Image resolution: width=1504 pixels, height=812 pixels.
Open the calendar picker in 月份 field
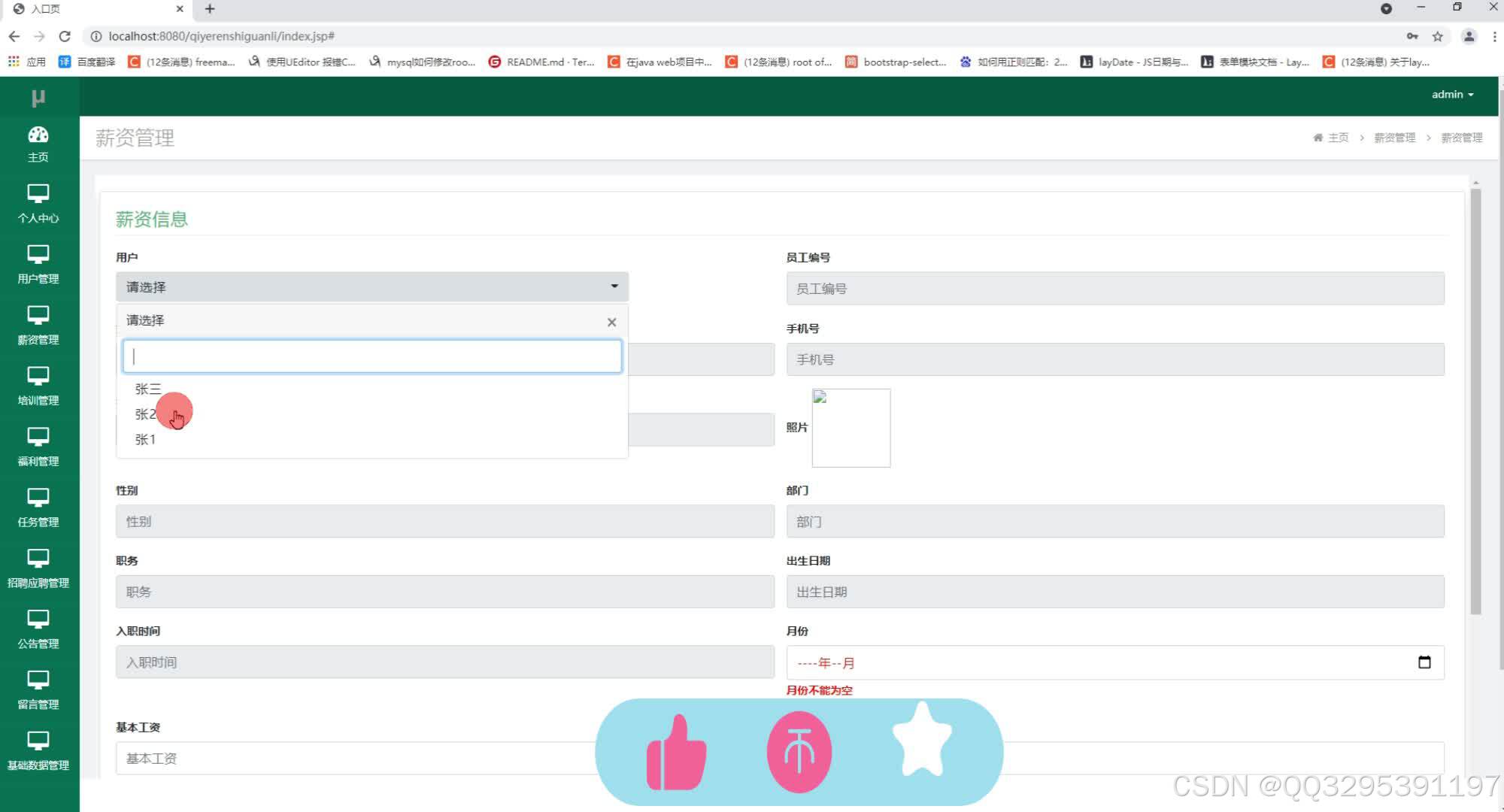coord(1424,662)
